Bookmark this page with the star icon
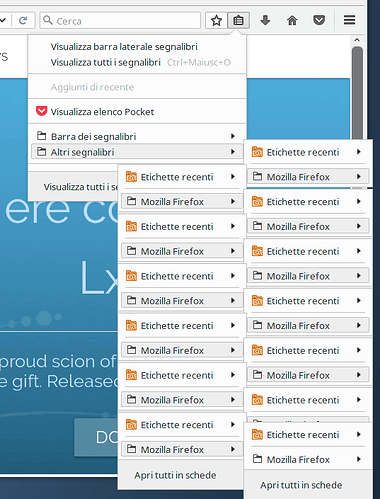This screenshot has height=499, width=380. coord(216,21)
